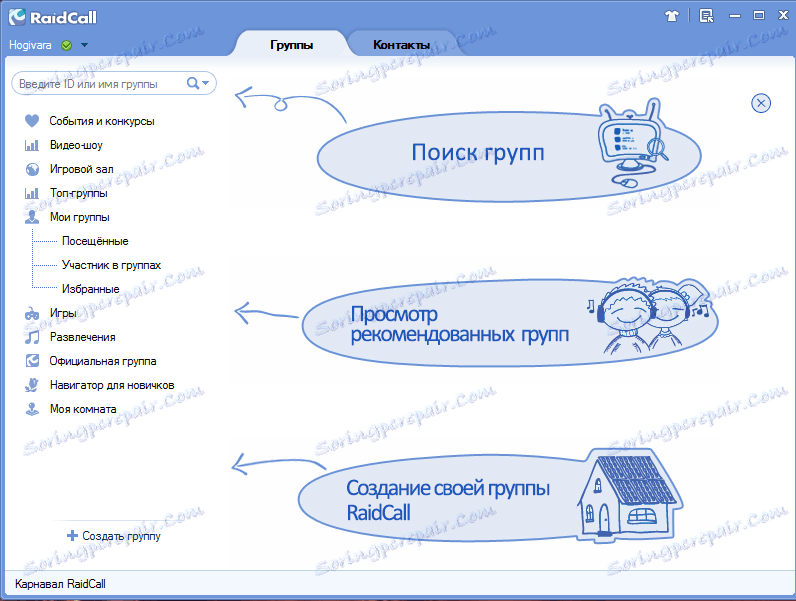Open the skin change shirt icon
This screenshot has height=601, width=796.
tap(672, 16)
